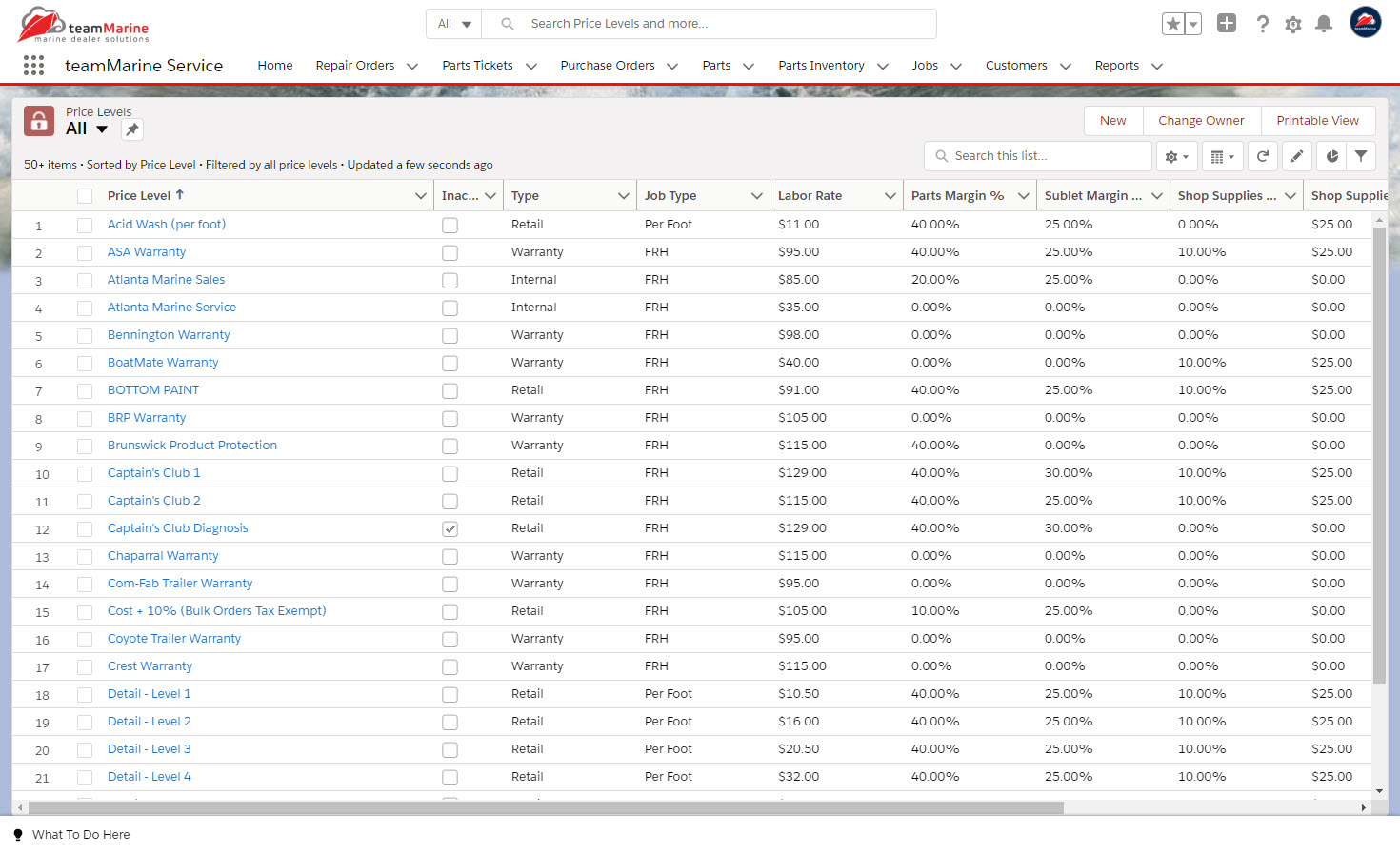Expand the Repair Orders nav dropdown

click(412, 66)
